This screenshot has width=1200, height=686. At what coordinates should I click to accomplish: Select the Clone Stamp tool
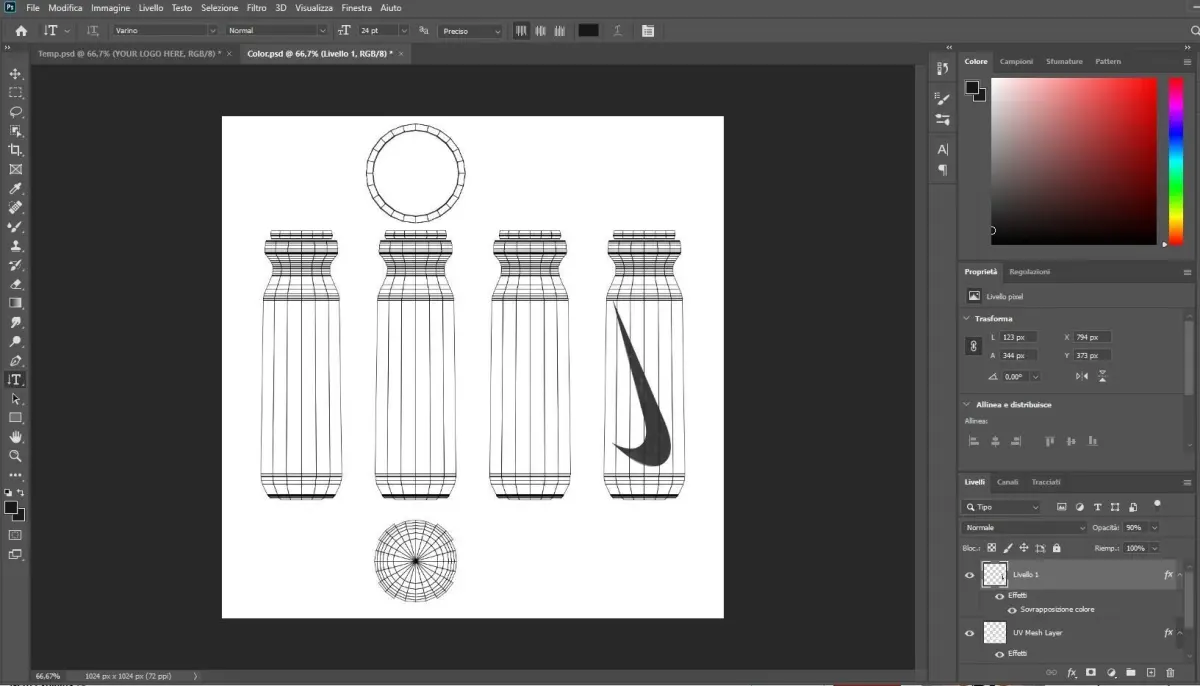pyautogui.click(x=15, y=246)
